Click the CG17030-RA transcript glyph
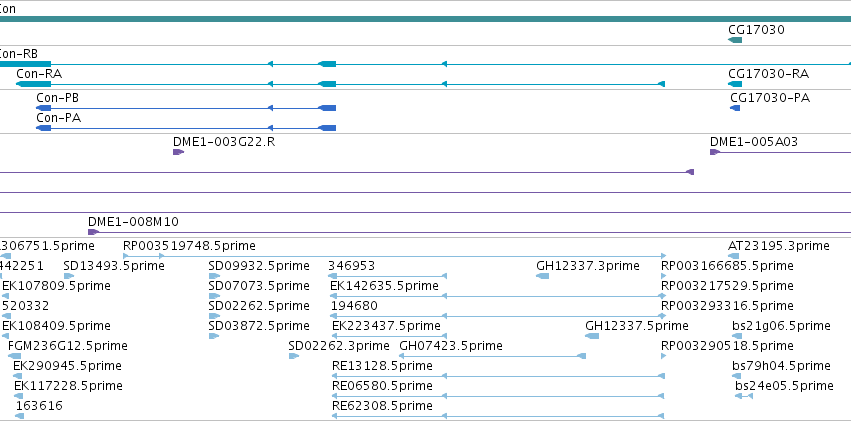851x421 pixels. [x=735, y=84]
